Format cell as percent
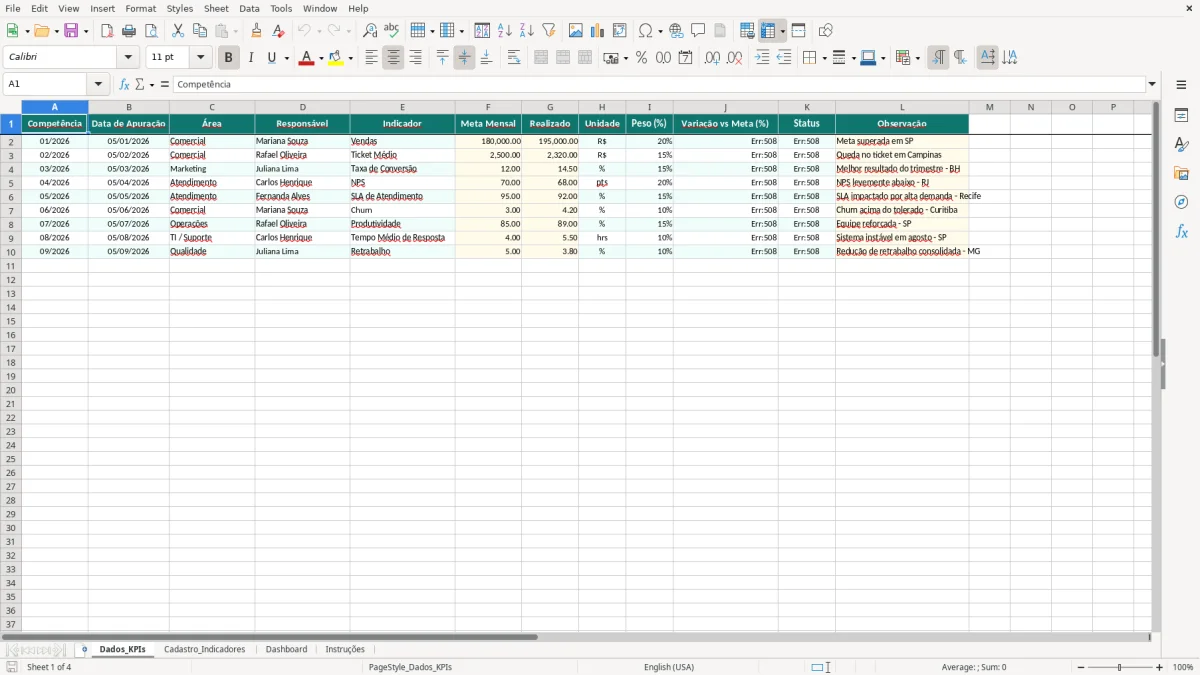Screen dimensions: 1200x675 tap(641, 58)
